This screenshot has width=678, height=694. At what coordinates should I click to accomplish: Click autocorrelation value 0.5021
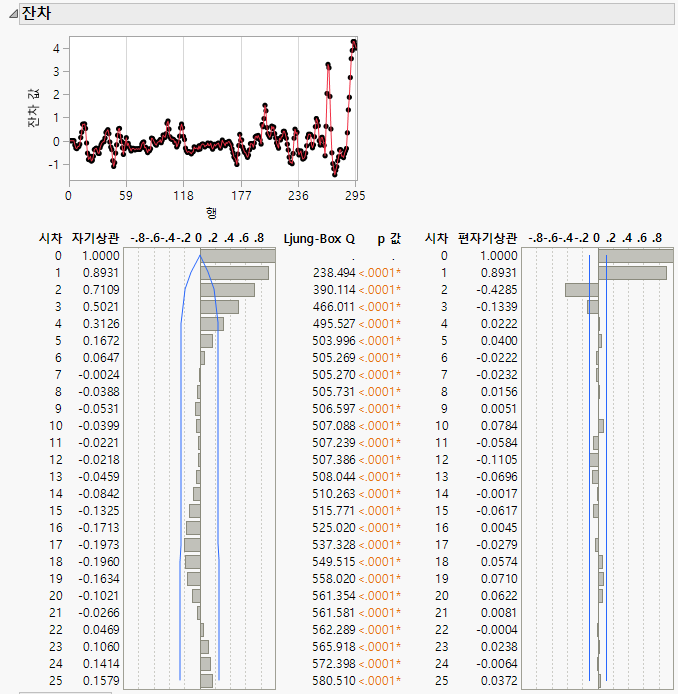click(101, 307)
